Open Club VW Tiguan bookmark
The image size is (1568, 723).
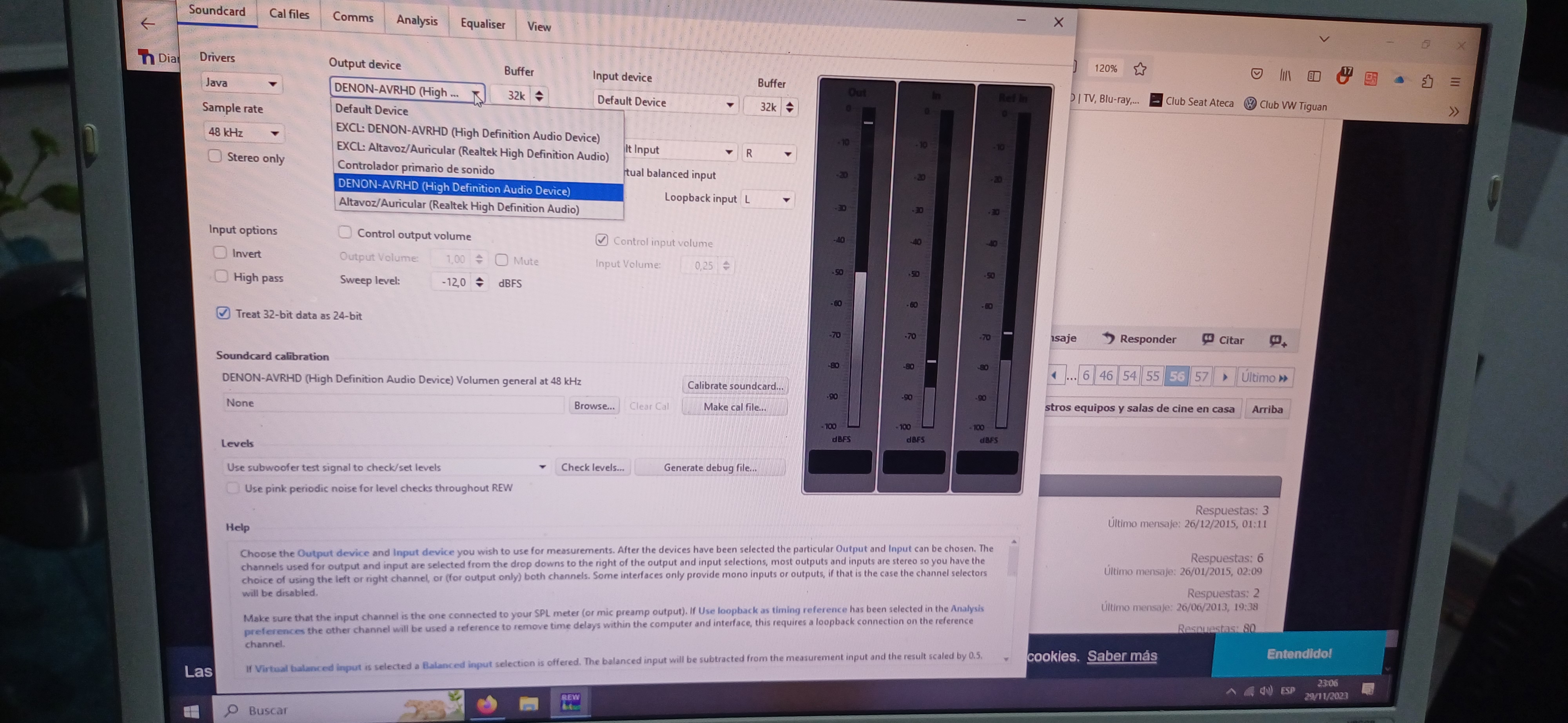(x=1285, y=104)
